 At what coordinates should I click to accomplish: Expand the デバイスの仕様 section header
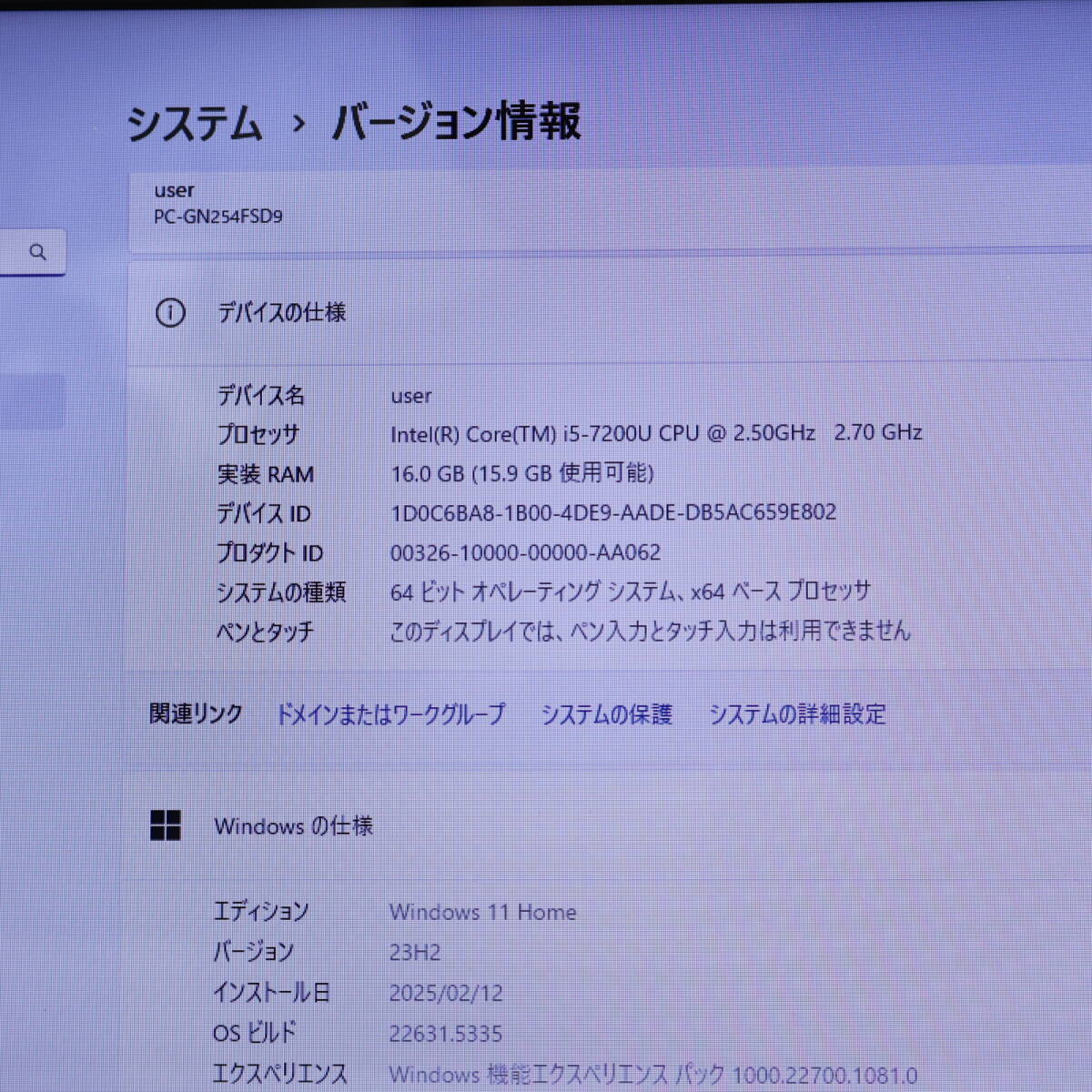click(x=610, y=313)
